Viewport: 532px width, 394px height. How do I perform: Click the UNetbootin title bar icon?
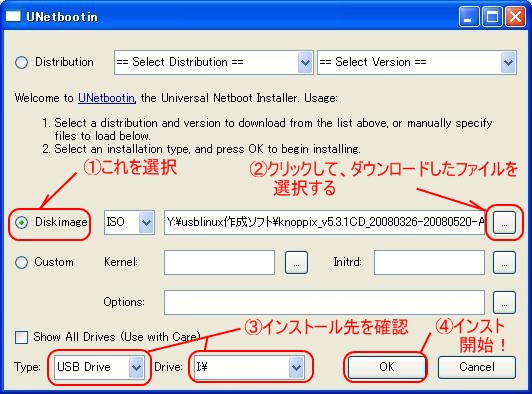pos(13,16)
